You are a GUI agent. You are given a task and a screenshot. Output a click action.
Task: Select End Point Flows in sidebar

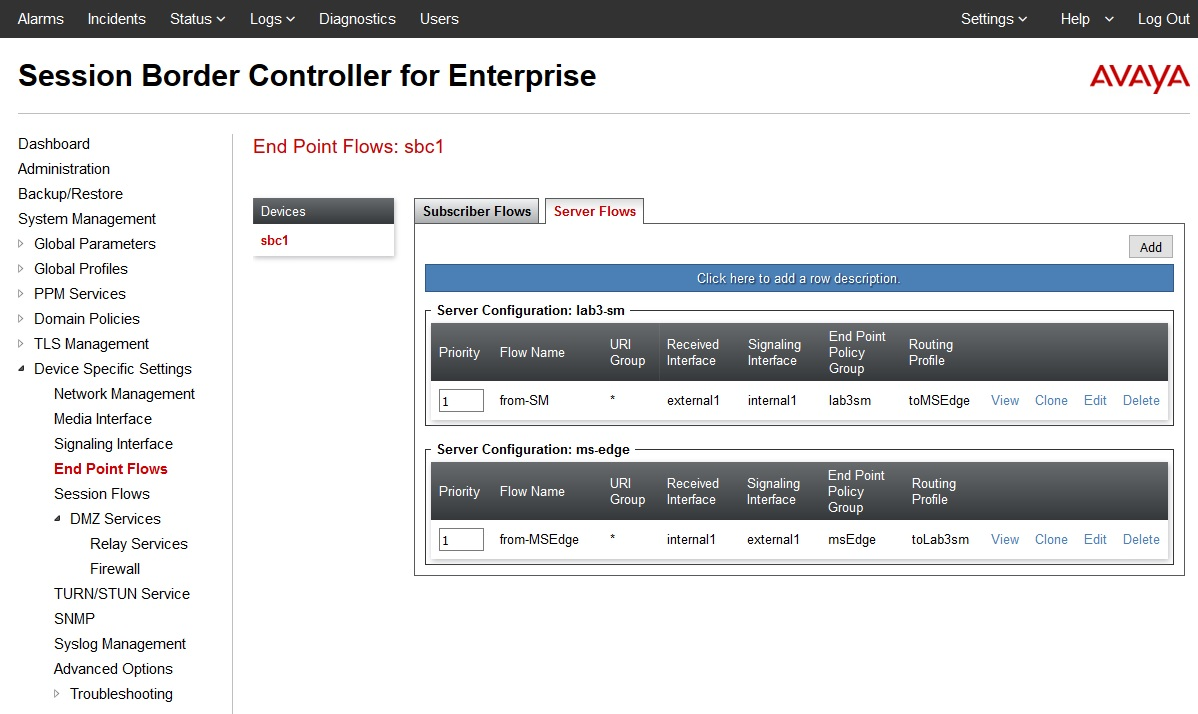click(110, 469)
